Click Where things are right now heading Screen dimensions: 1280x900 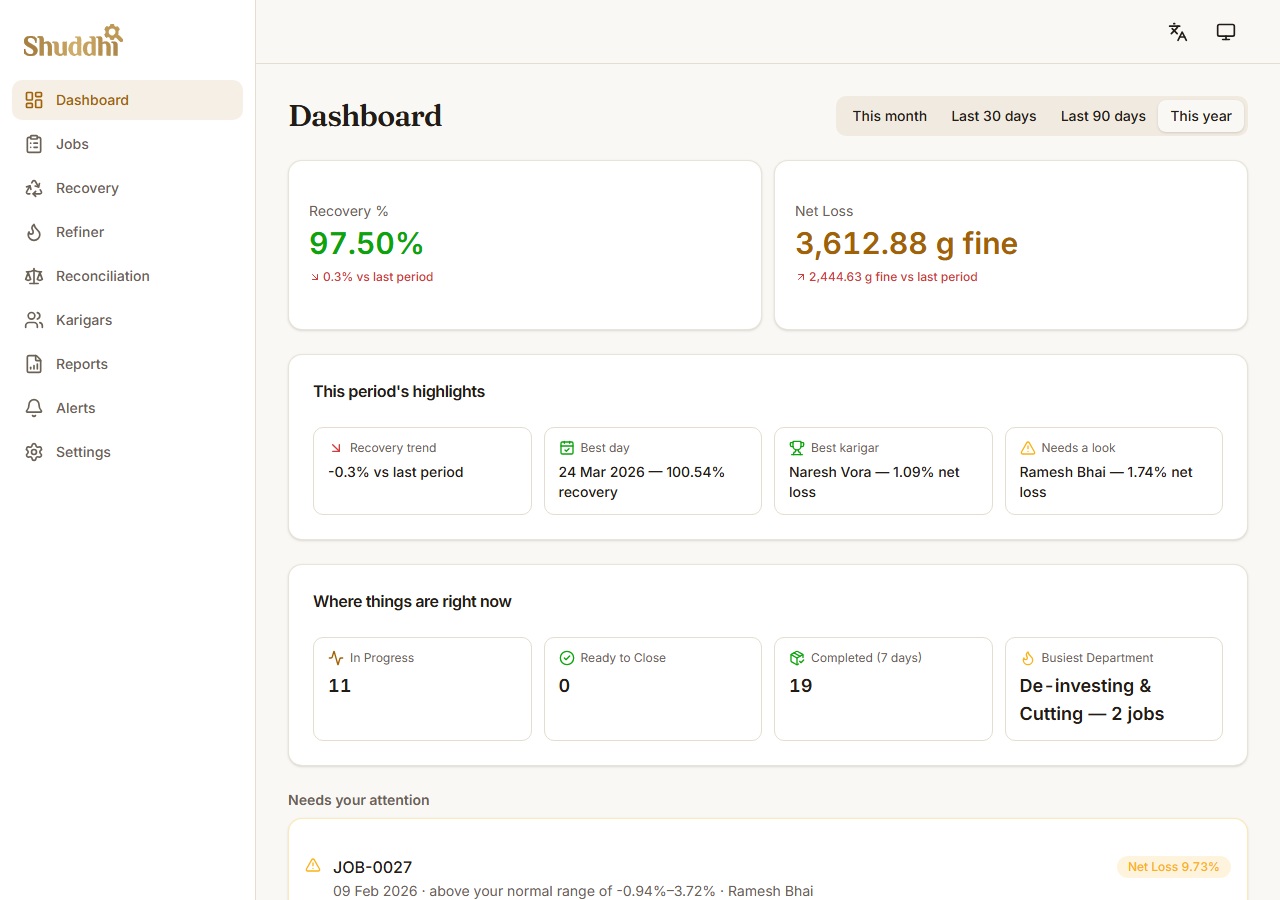(412, 602)
